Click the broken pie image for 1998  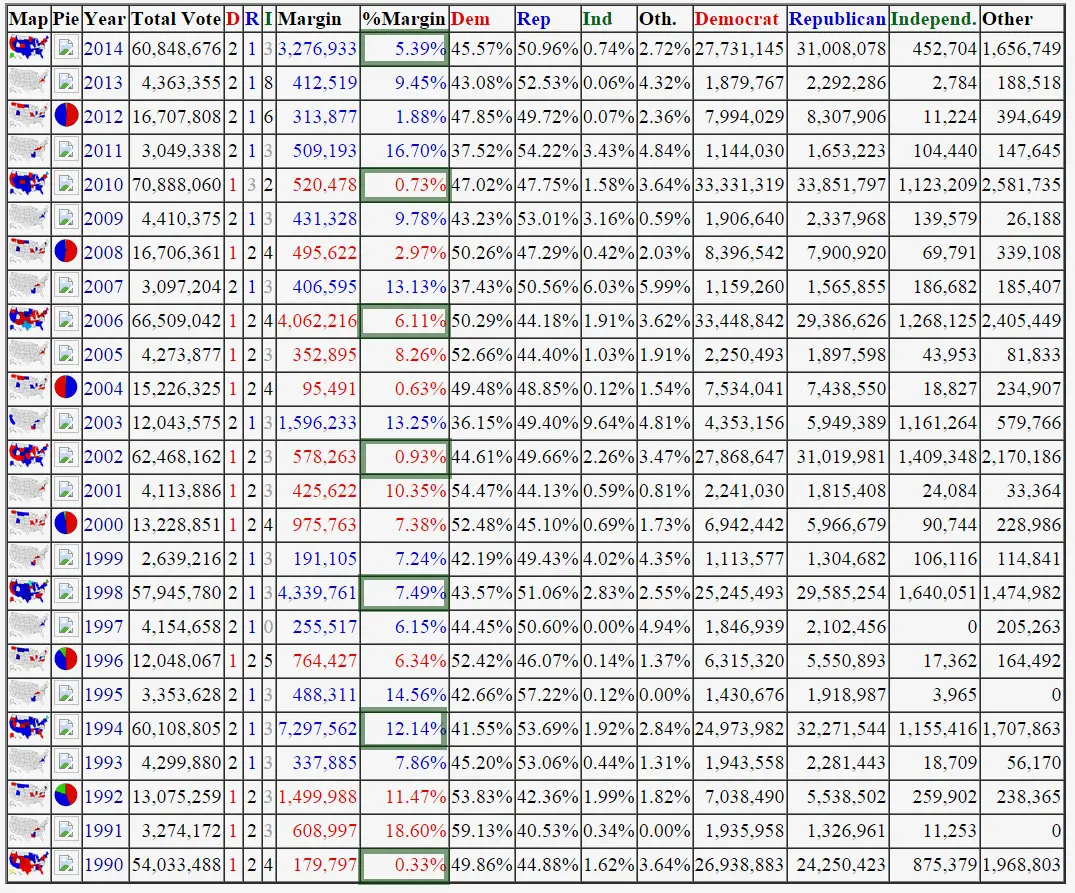click(67, 593)
